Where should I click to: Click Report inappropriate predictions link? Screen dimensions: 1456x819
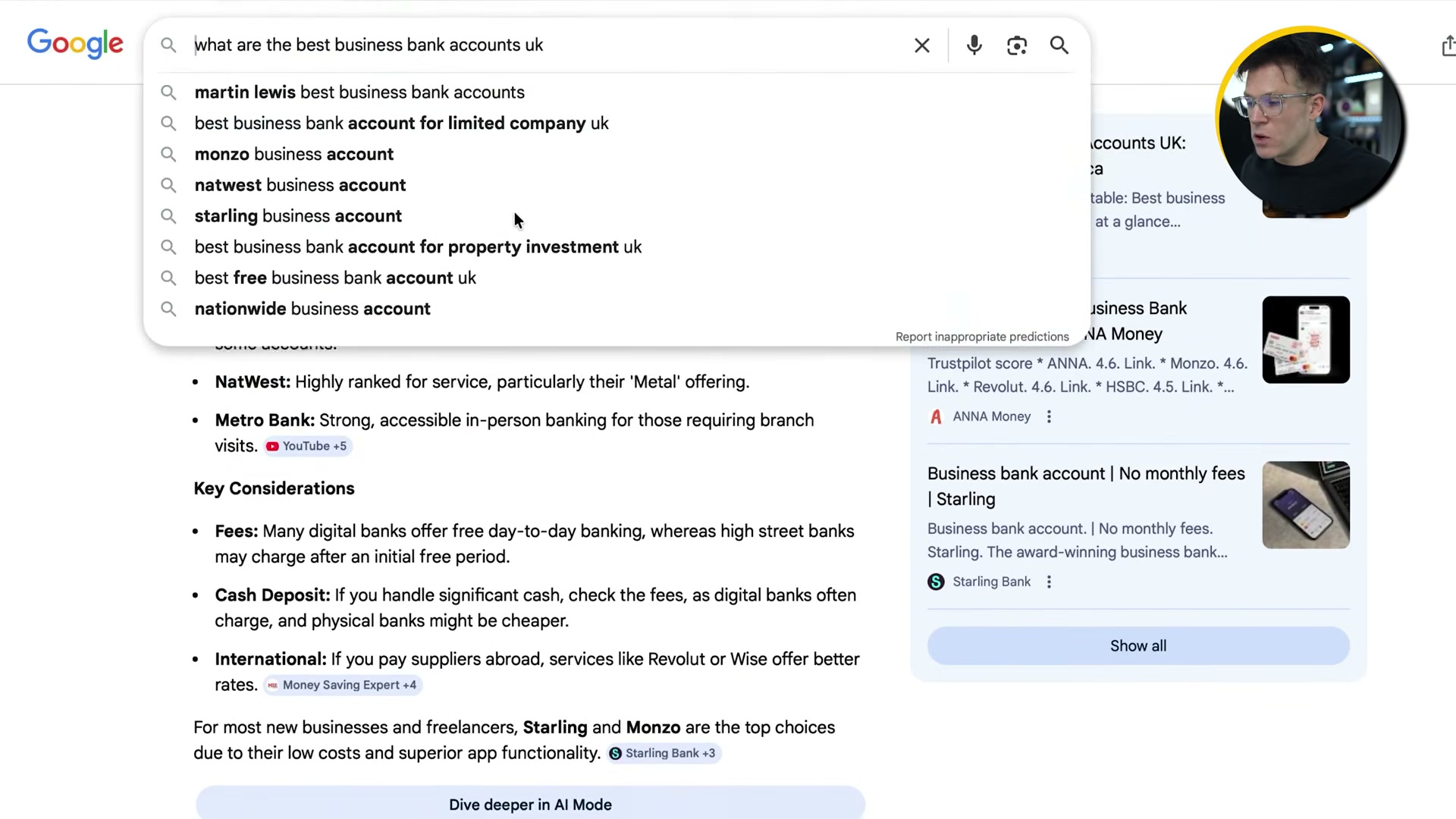click(x=982, y=337)
